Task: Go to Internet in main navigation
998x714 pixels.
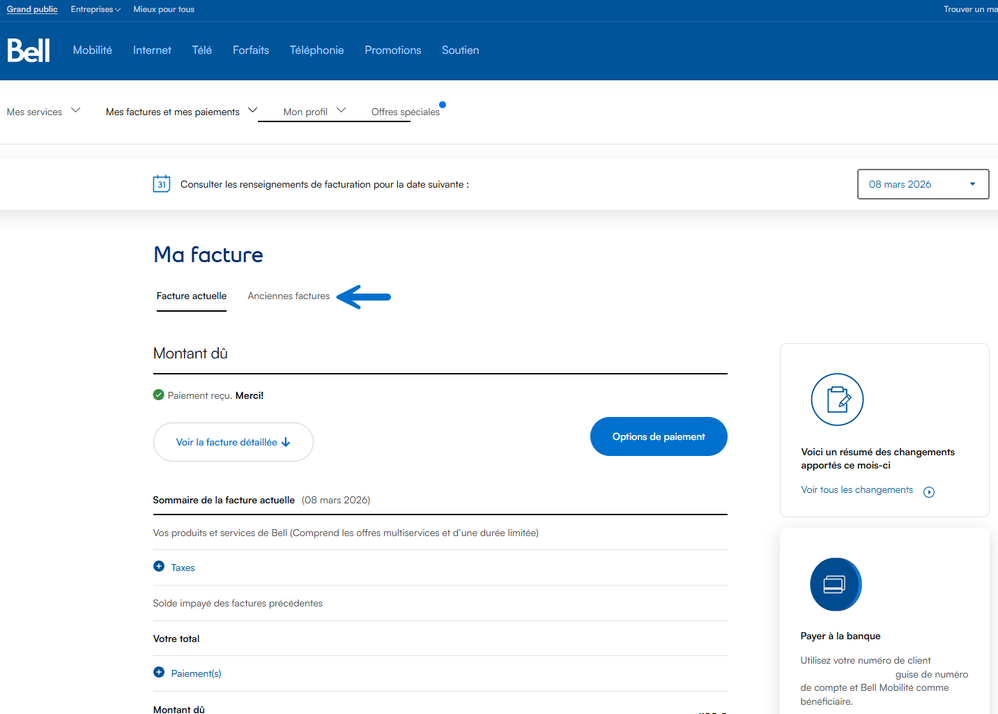Action: (152, 50)
